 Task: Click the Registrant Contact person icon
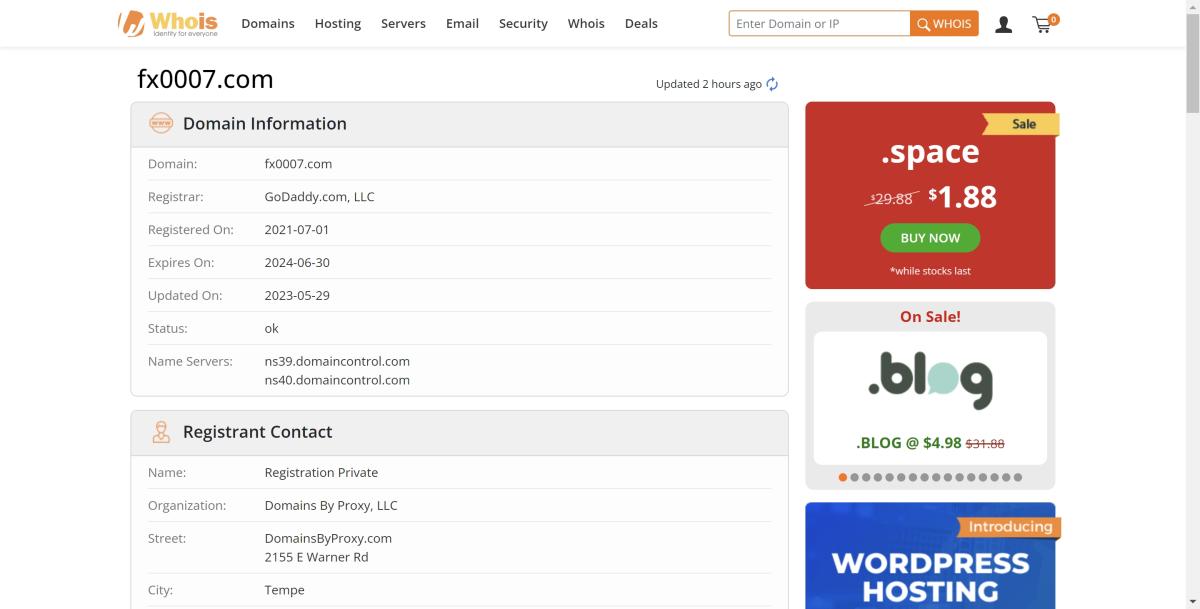pos(160,432)
